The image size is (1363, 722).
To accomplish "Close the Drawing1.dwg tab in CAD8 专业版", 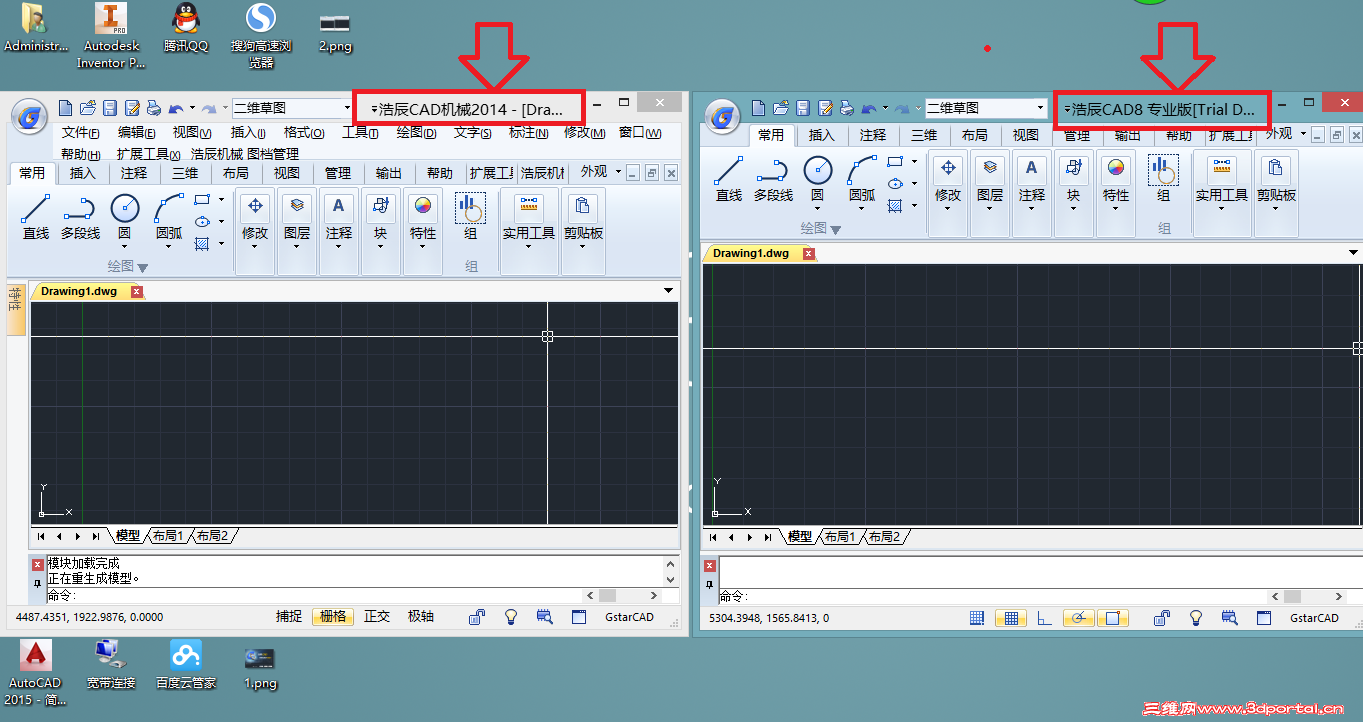I will coord(810,253).
